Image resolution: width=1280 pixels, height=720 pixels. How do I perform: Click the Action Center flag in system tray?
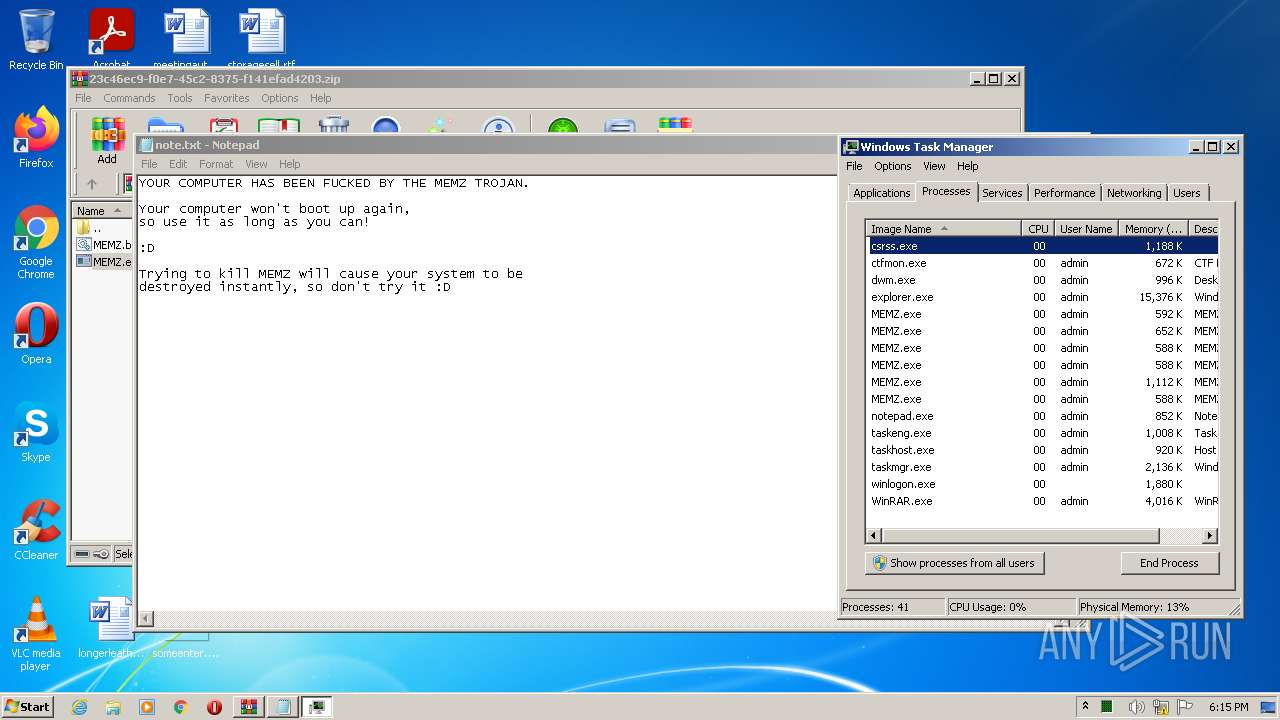tap(1184, 707)
